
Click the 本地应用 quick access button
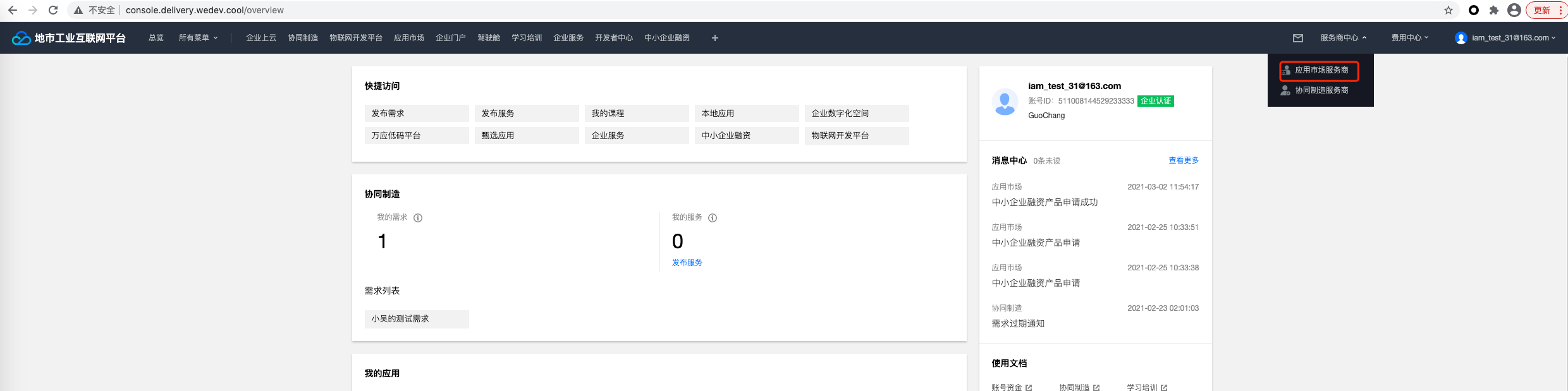pos(747,114)
